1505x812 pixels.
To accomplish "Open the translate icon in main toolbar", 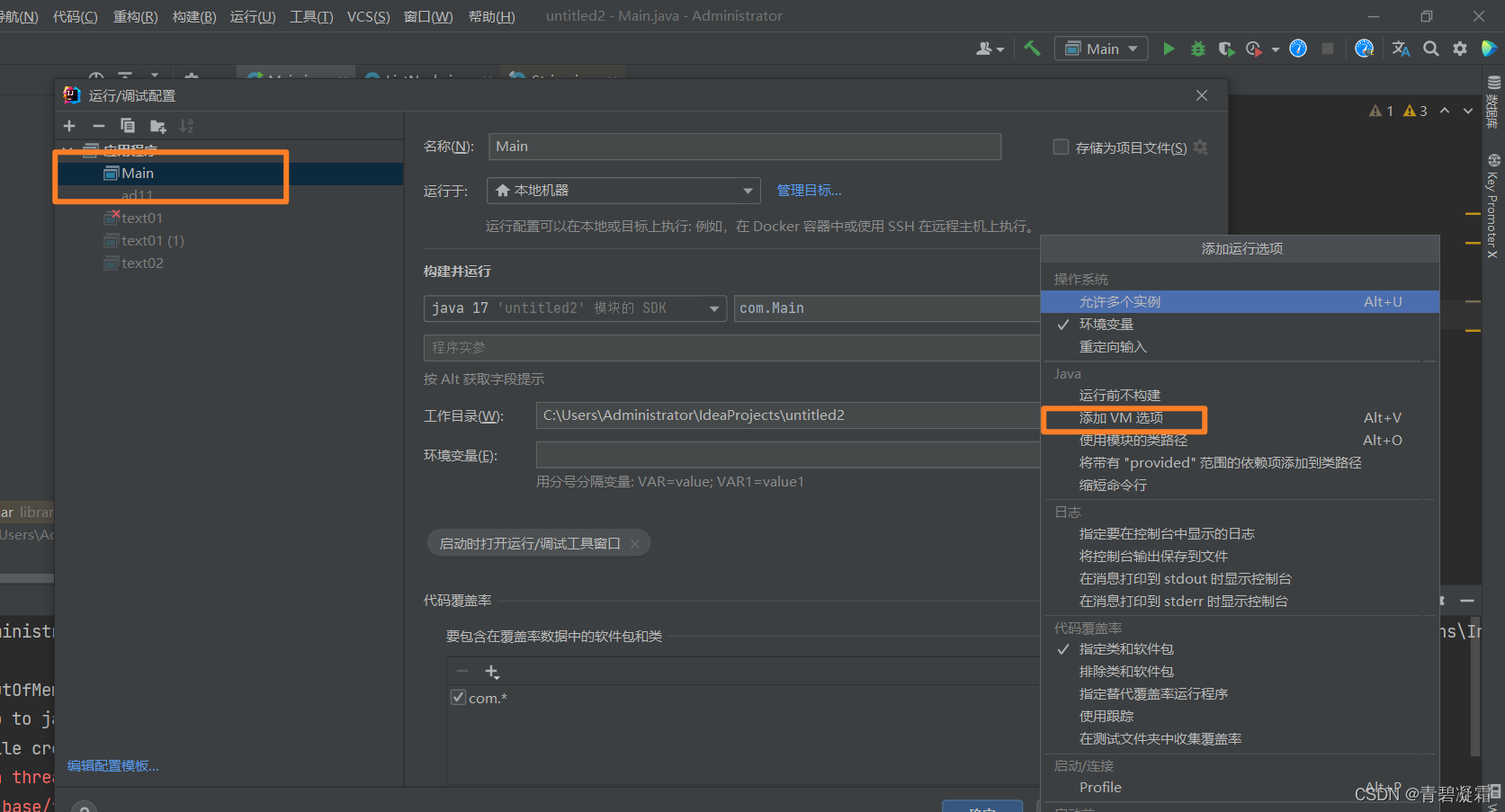I will tap(1401, 49).
